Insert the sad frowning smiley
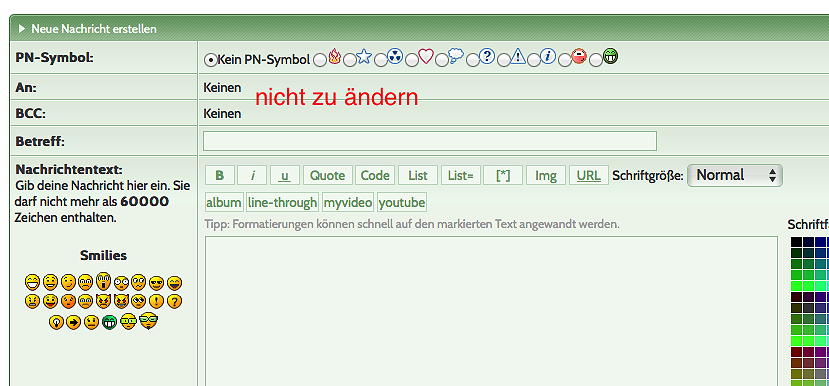The width and height of the screenshot is (829, 386). [x=86, y=283]
